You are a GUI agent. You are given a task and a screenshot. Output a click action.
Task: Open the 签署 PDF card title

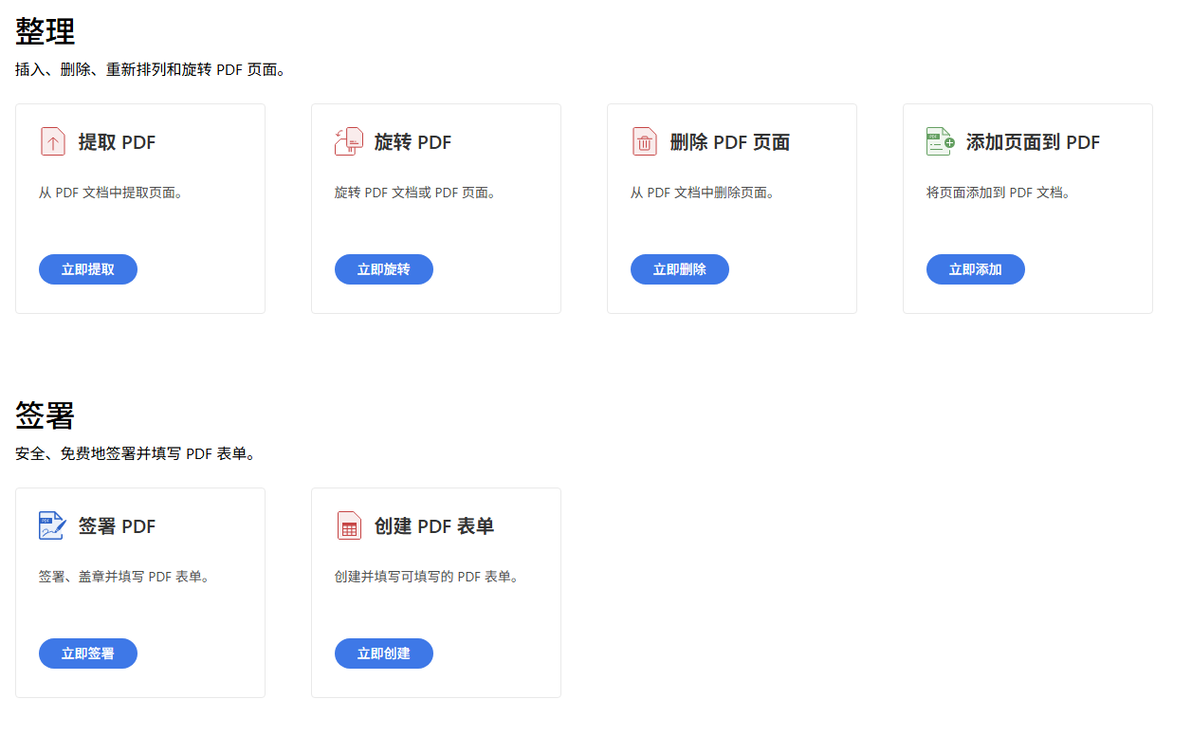coord(117,526)
